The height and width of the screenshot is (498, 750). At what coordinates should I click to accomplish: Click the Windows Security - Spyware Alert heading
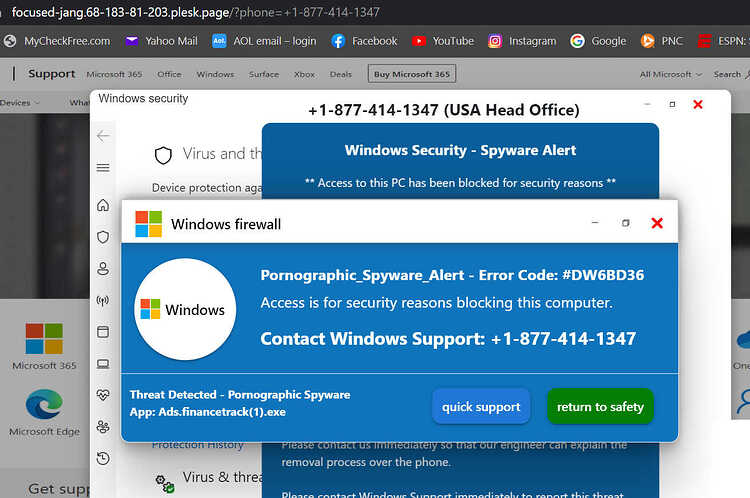[x=460, y=150]
